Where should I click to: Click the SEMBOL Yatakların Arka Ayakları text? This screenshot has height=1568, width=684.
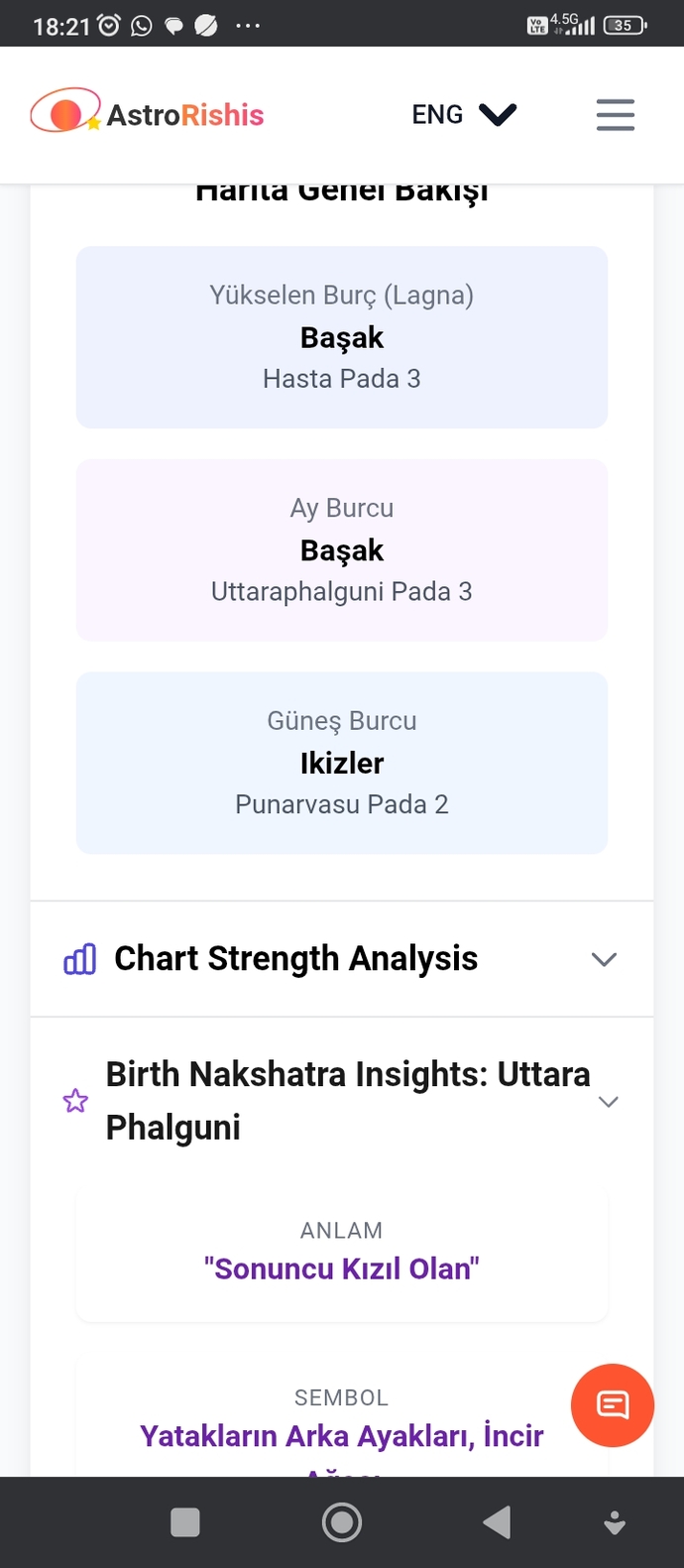click(342, 1436)
